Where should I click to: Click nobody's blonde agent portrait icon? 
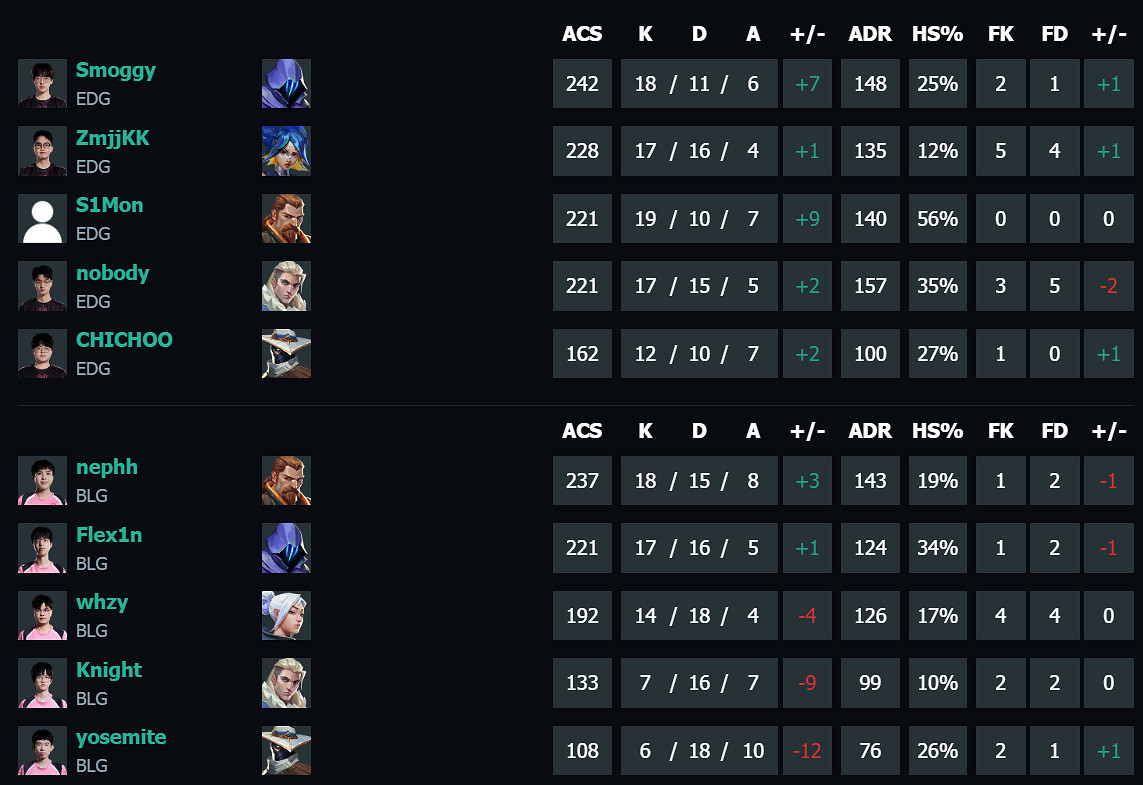click(x=286, y=286)
